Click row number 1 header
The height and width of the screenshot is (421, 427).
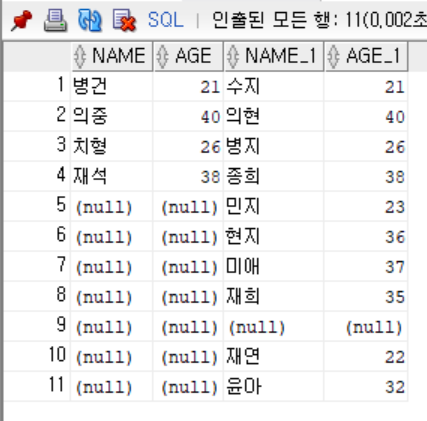point(37,86)
